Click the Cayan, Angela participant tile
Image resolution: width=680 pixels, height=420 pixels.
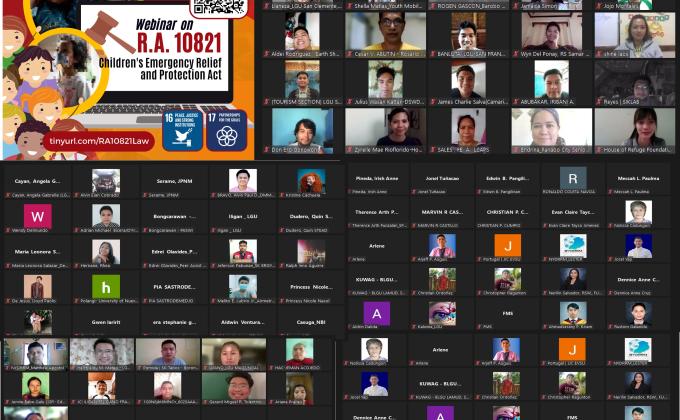[38, 182]
